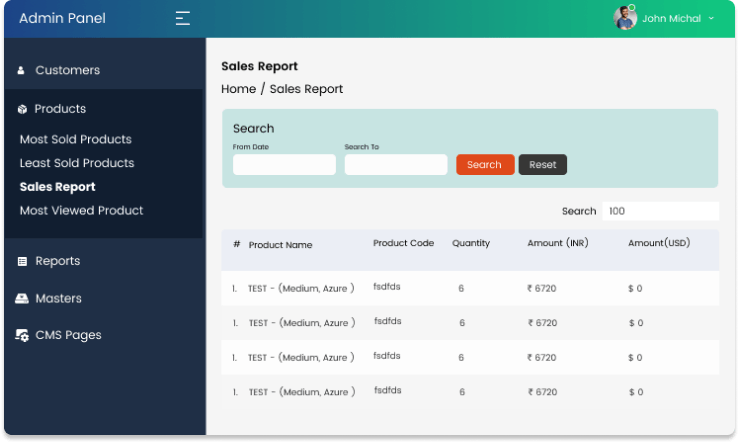Click the Products box icon
739x443 pixels.
(x=22, y=109)
